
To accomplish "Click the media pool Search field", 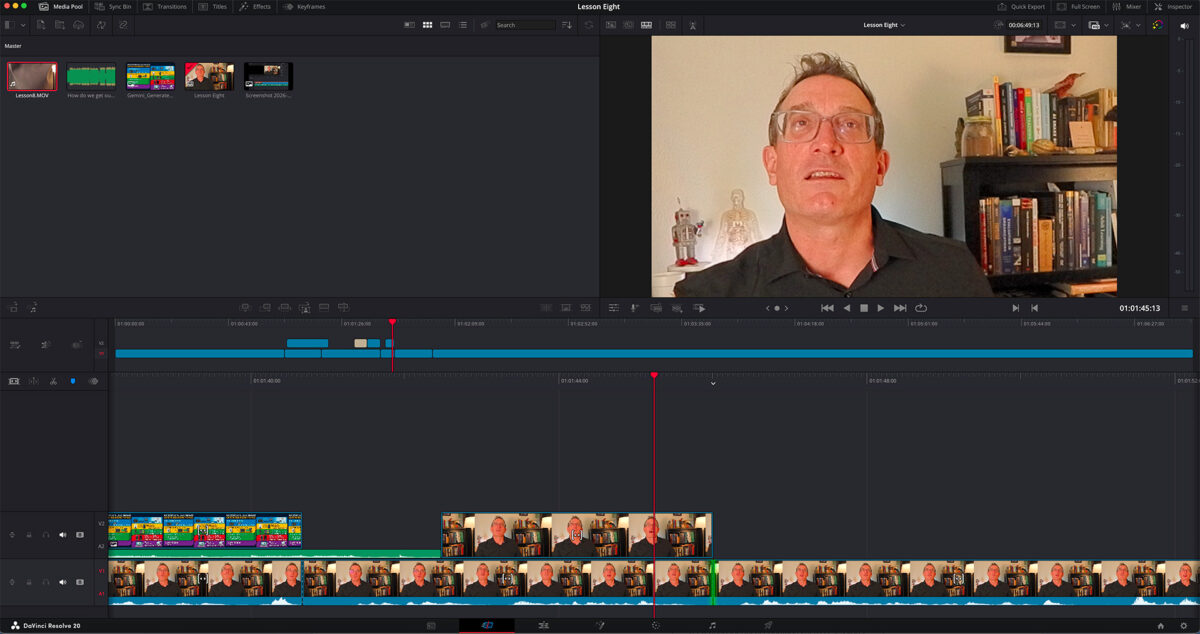I will click(x=525, y=25).
